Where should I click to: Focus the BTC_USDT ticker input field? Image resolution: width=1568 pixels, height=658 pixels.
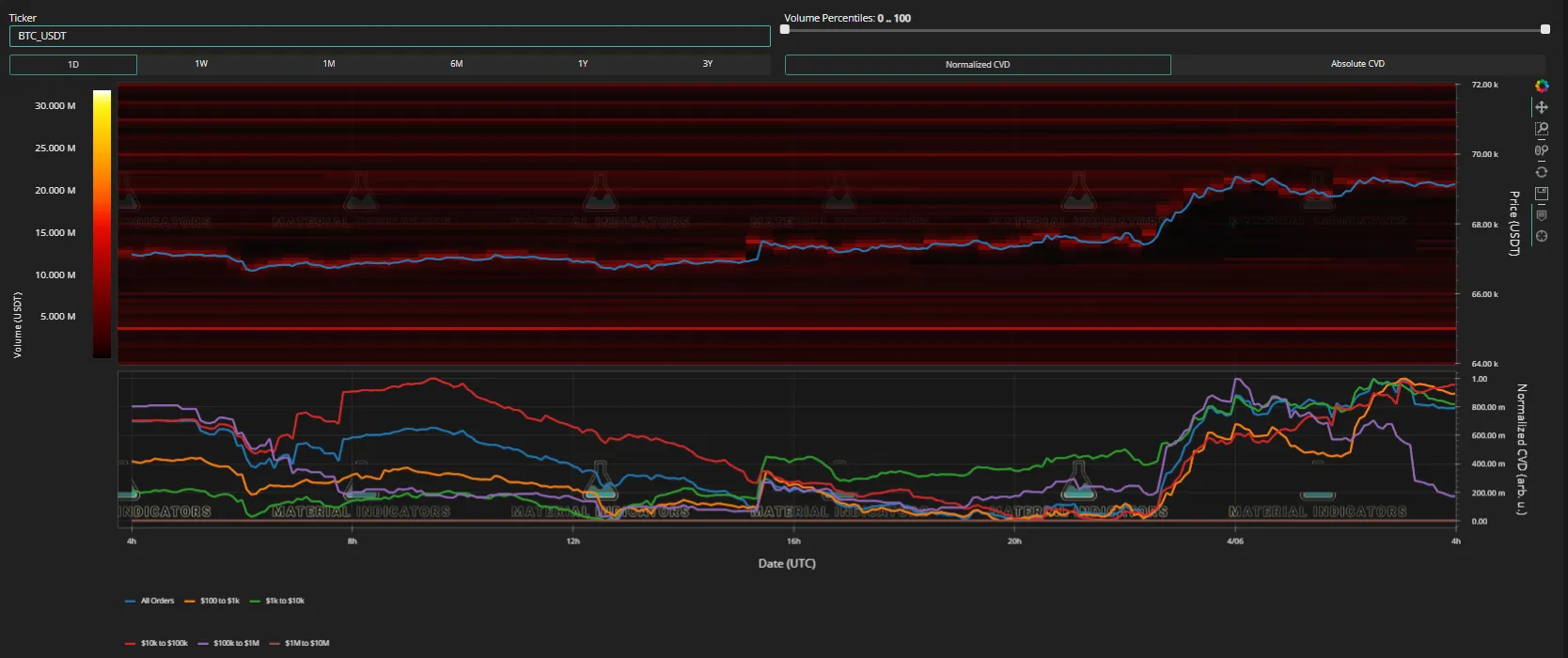click(389, 36)
